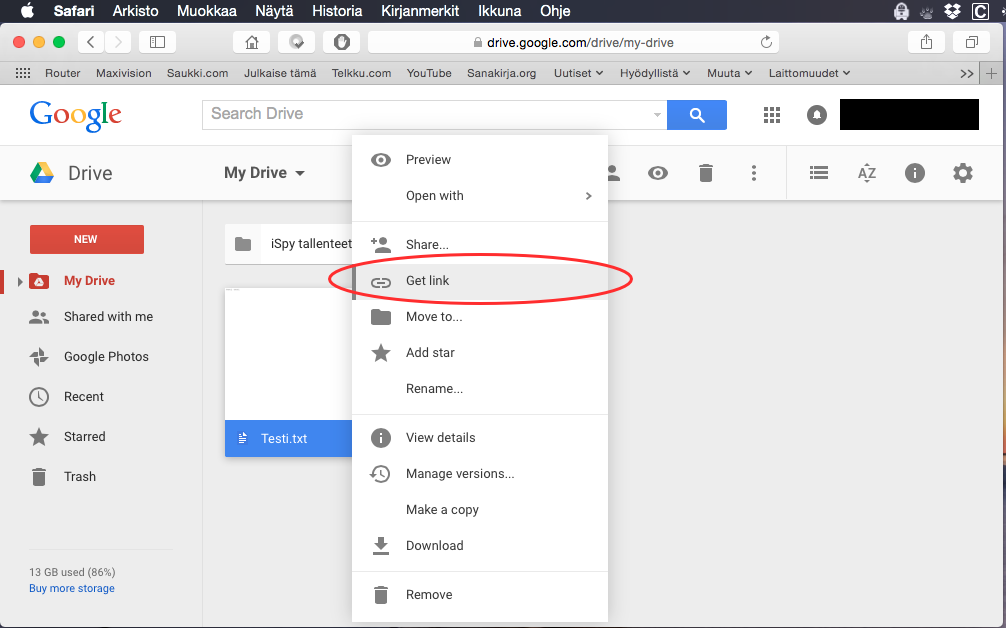Choose Download in the context menu
Screen dimensions: 1006x628
click(x=434, y=546)
